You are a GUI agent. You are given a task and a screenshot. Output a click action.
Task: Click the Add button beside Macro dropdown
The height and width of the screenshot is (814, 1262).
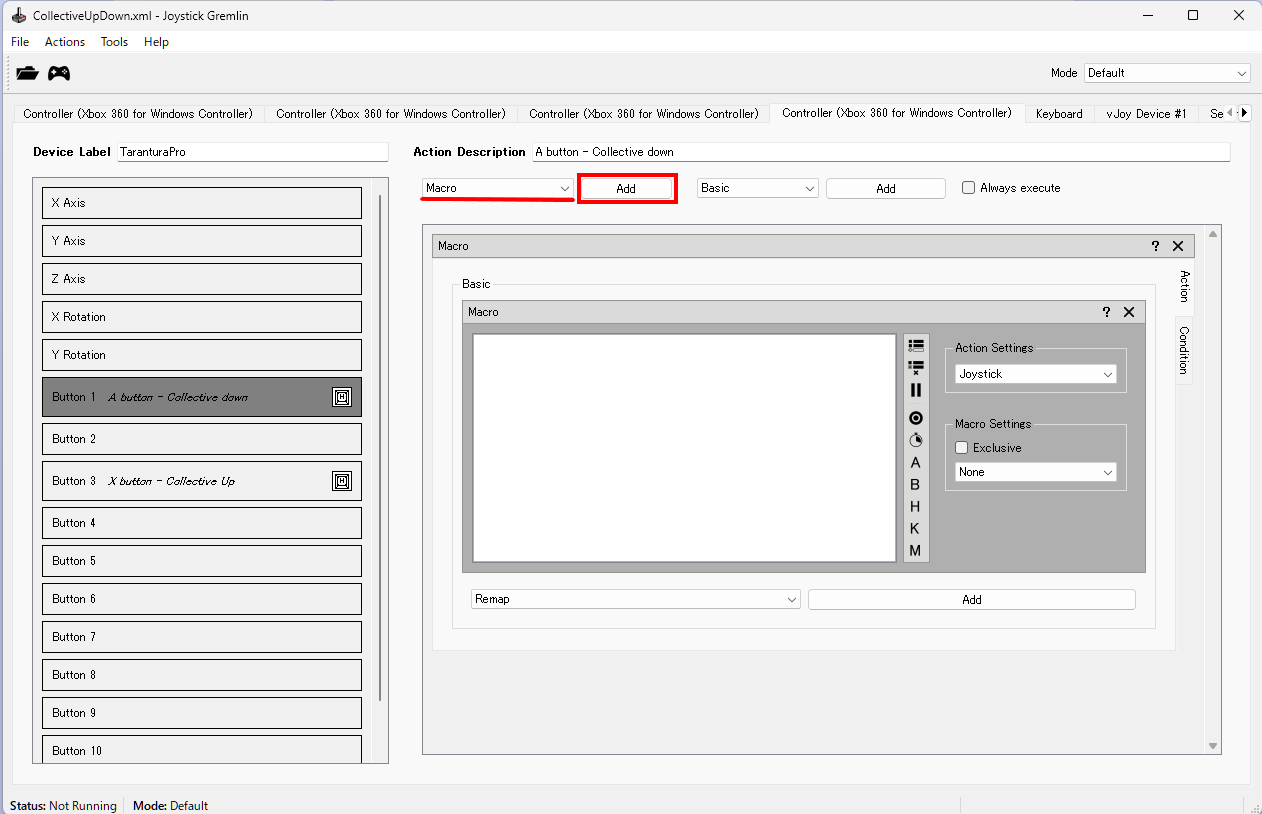click(x=626, y=188)
